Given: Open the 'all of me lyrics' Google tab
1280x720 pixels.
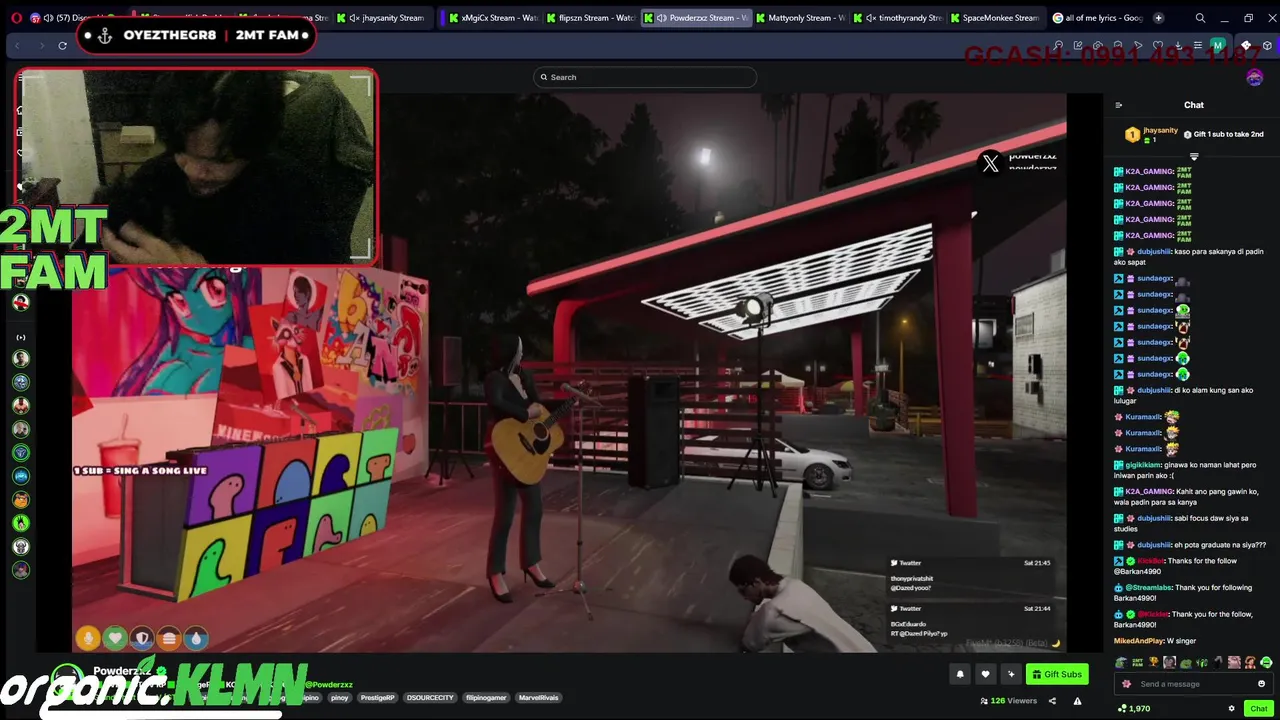Looking at the screenshot, I should pos(1098,18).
